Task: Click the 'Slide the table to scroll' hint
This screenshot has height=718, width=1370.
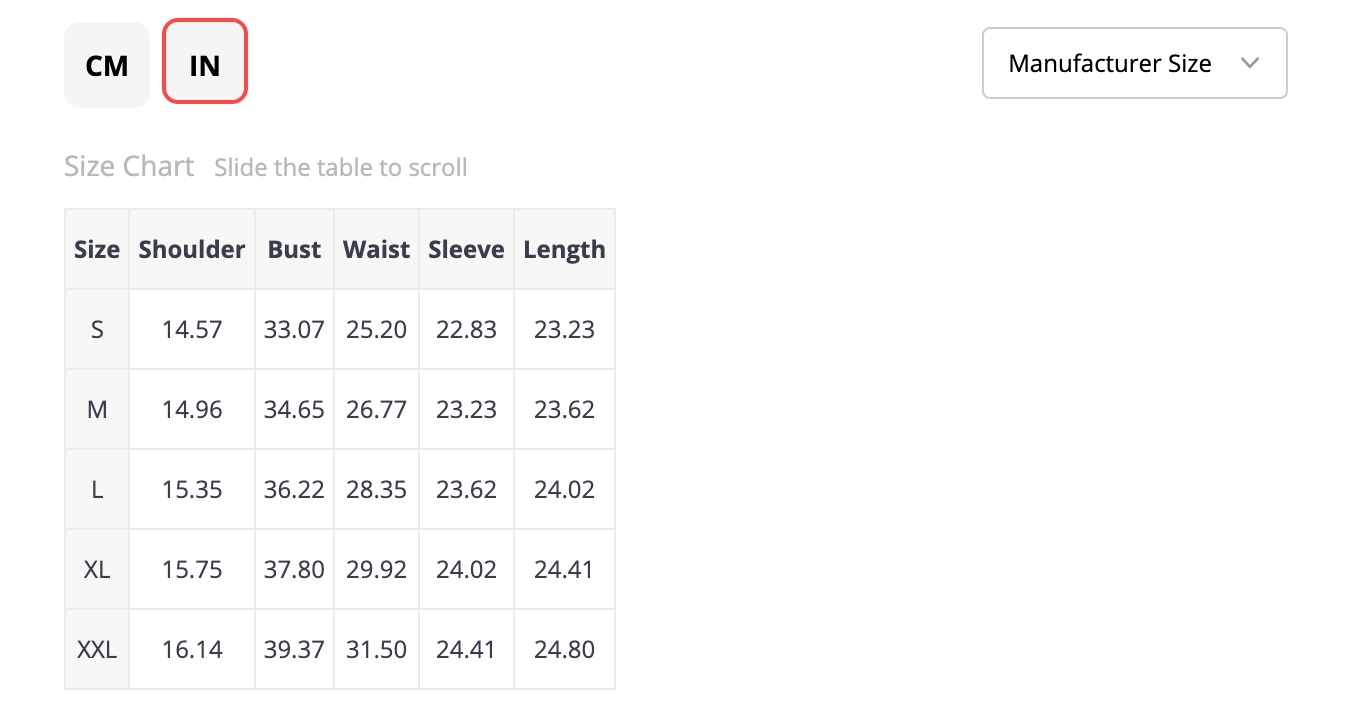Action: tap(340, 167)
